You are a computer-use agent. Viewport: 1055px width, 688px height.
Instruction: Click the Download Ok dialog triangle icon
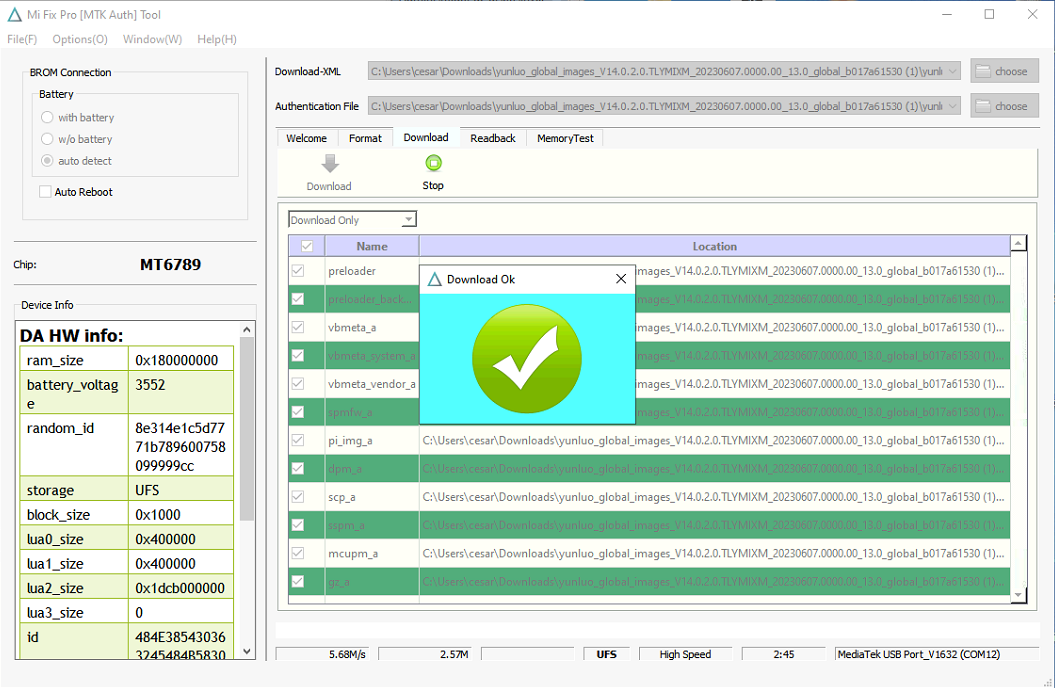(435, 279)
